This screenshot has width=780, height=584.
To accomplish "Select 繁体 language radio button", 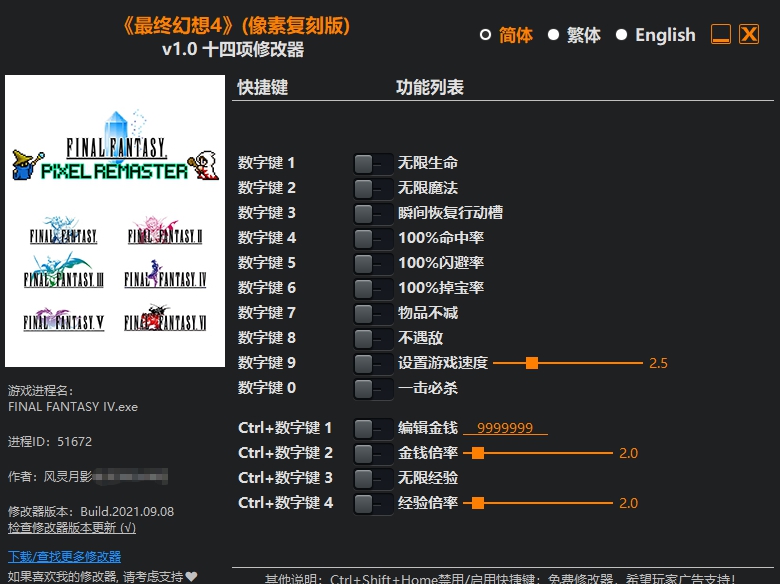I will [553, 35].
